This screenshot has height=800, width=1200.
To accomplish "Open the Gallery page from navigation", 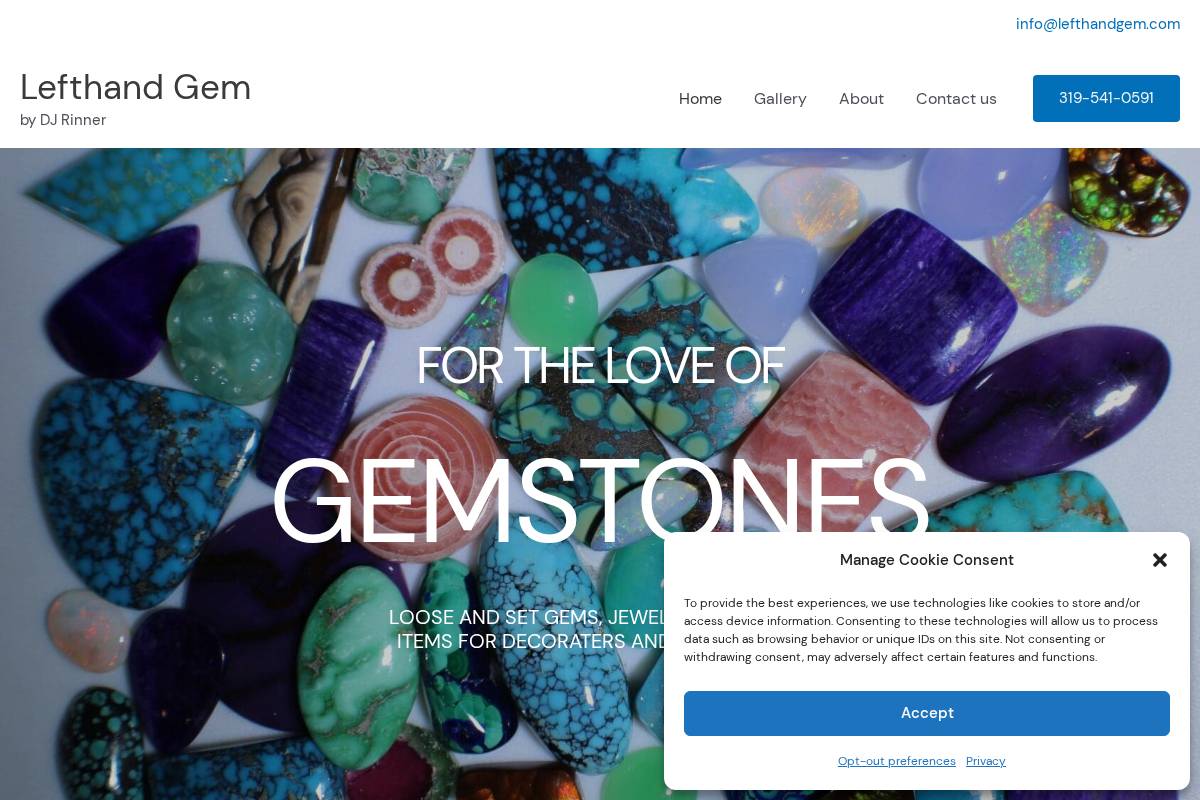I will (x=780, y=98).
